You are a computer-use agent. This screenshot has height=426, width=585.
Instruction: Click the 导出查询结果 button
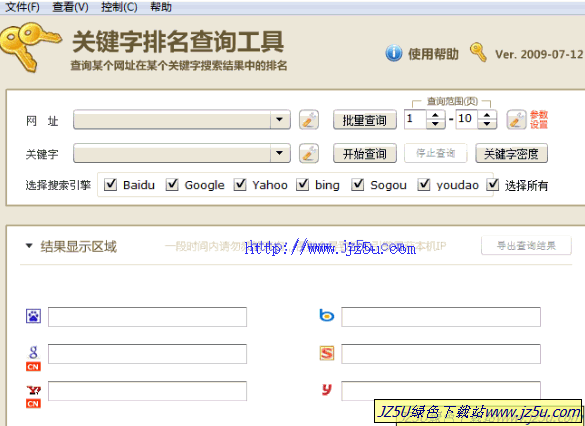tap(526, 245)
